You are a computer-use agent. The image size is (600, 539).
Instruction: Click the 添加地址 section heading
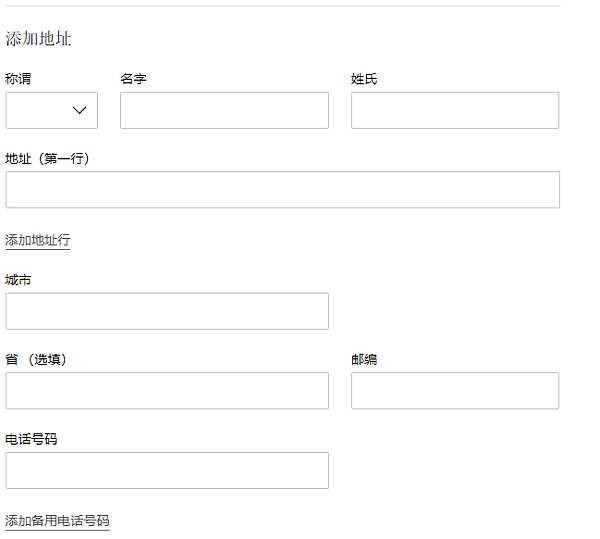coord(38,39)
